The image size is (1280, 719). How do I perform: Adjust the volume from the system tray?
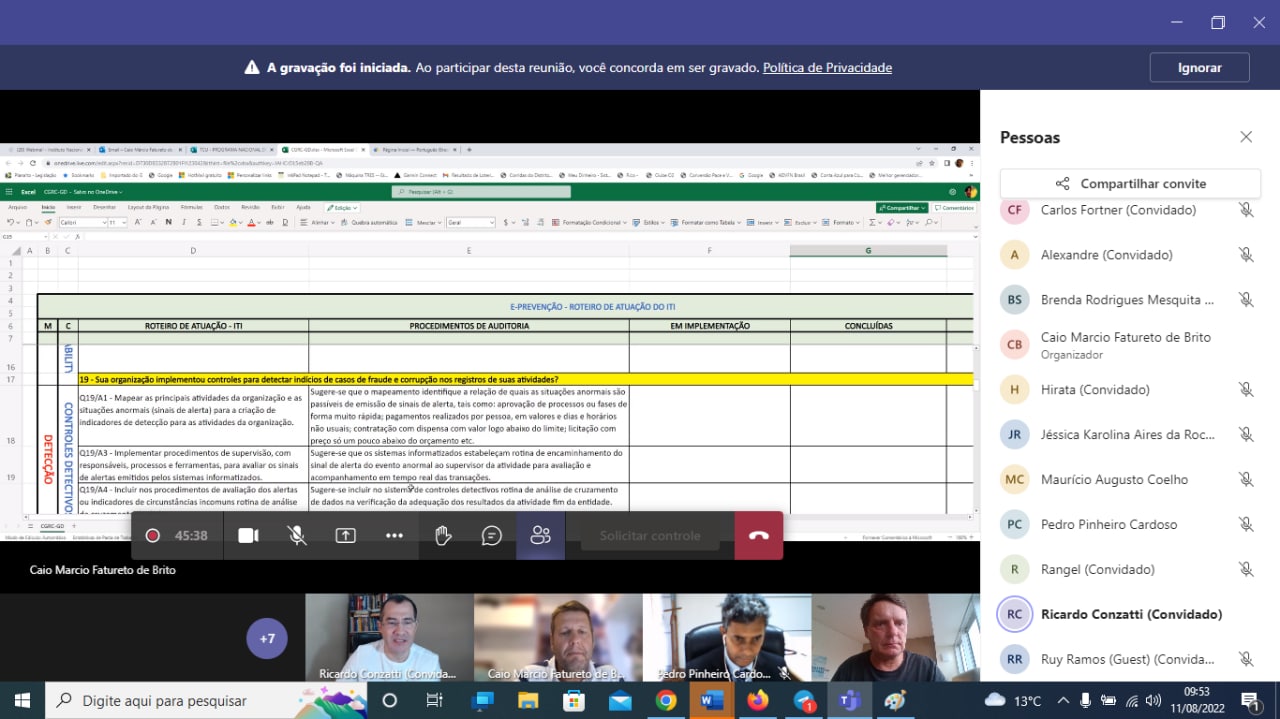click(x=1154, y=700)
